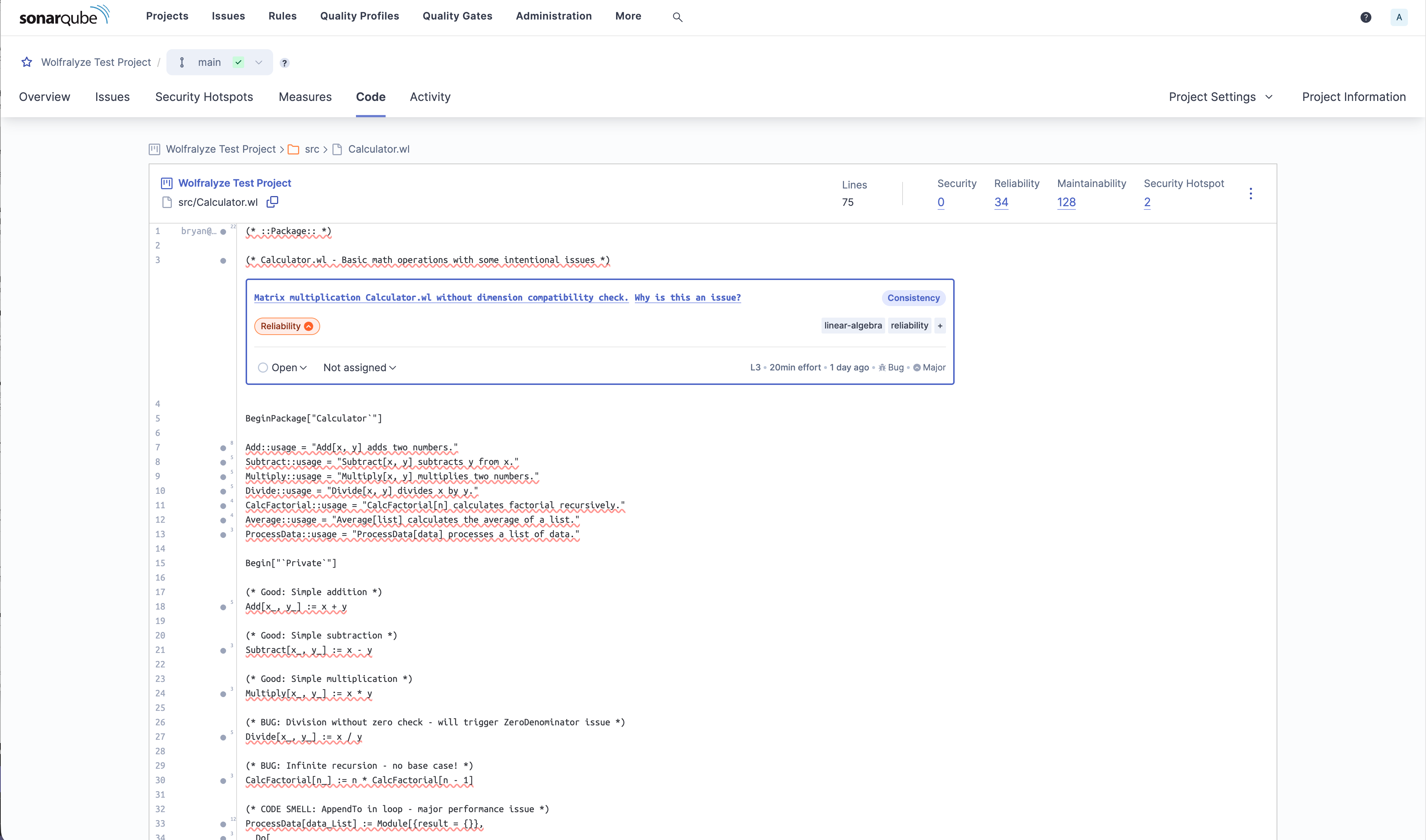
Task: Star Wolfralyze Test Project as favorite
Action: pyautogui.click(x=27, y=62)
